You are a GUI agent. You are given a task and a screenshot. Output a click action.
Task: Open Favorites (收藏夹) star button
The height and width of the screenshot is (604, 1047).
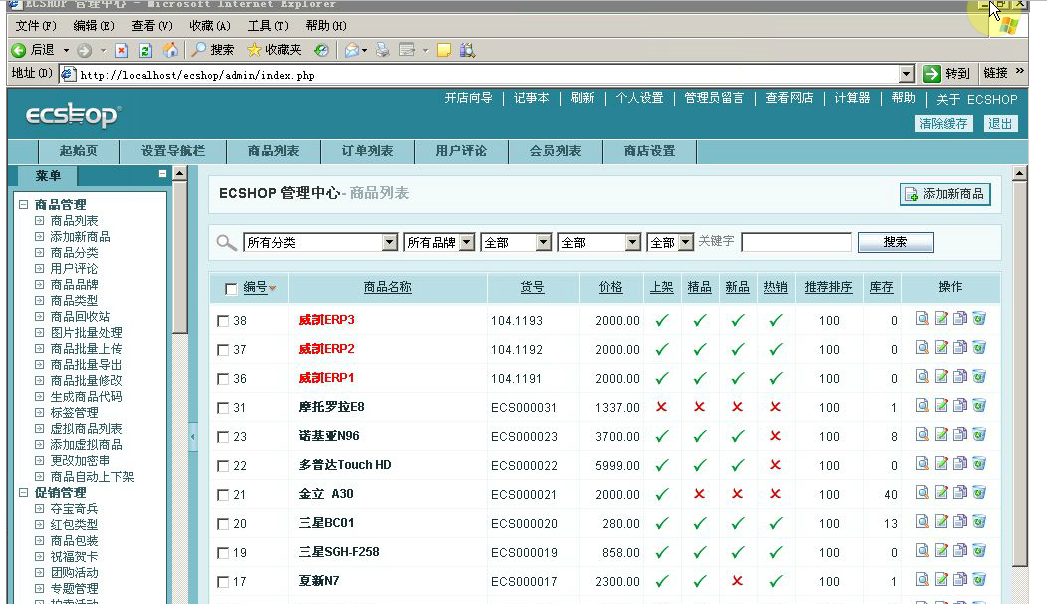pyautogui.click(x=274, y=50)
